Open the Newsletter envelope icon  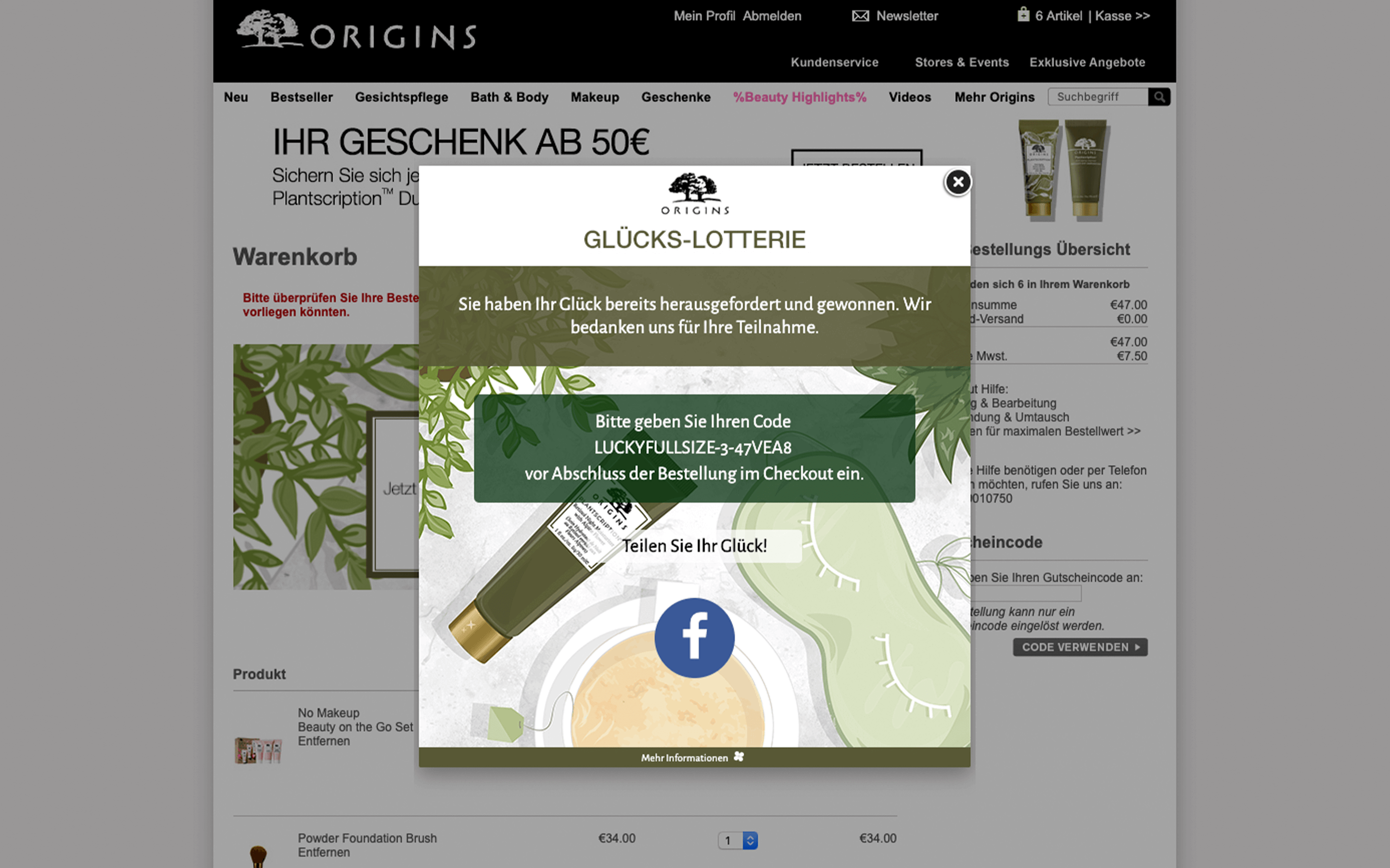(860, 16)
